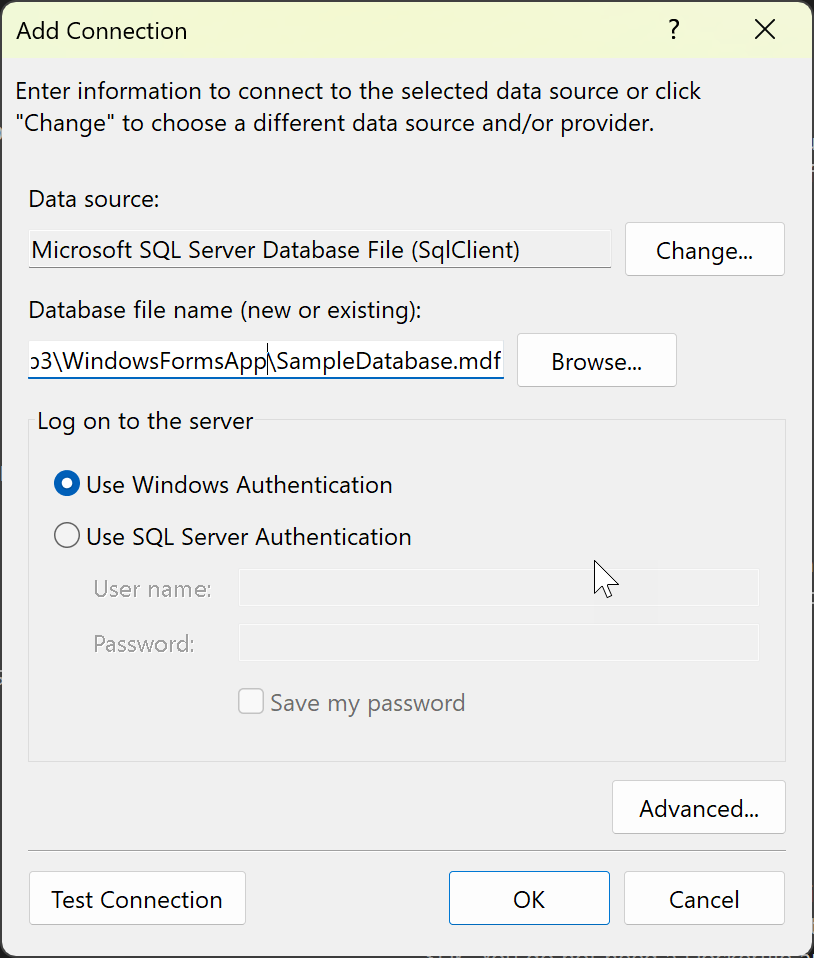Click the Change button for data source

(704, 249)
